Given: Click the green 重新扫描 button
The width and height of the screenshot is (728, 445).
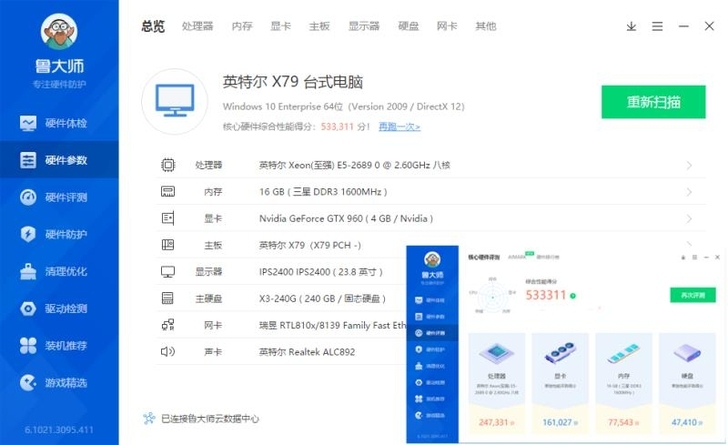Looking at the screenshot, I should [x=653, y=102].
